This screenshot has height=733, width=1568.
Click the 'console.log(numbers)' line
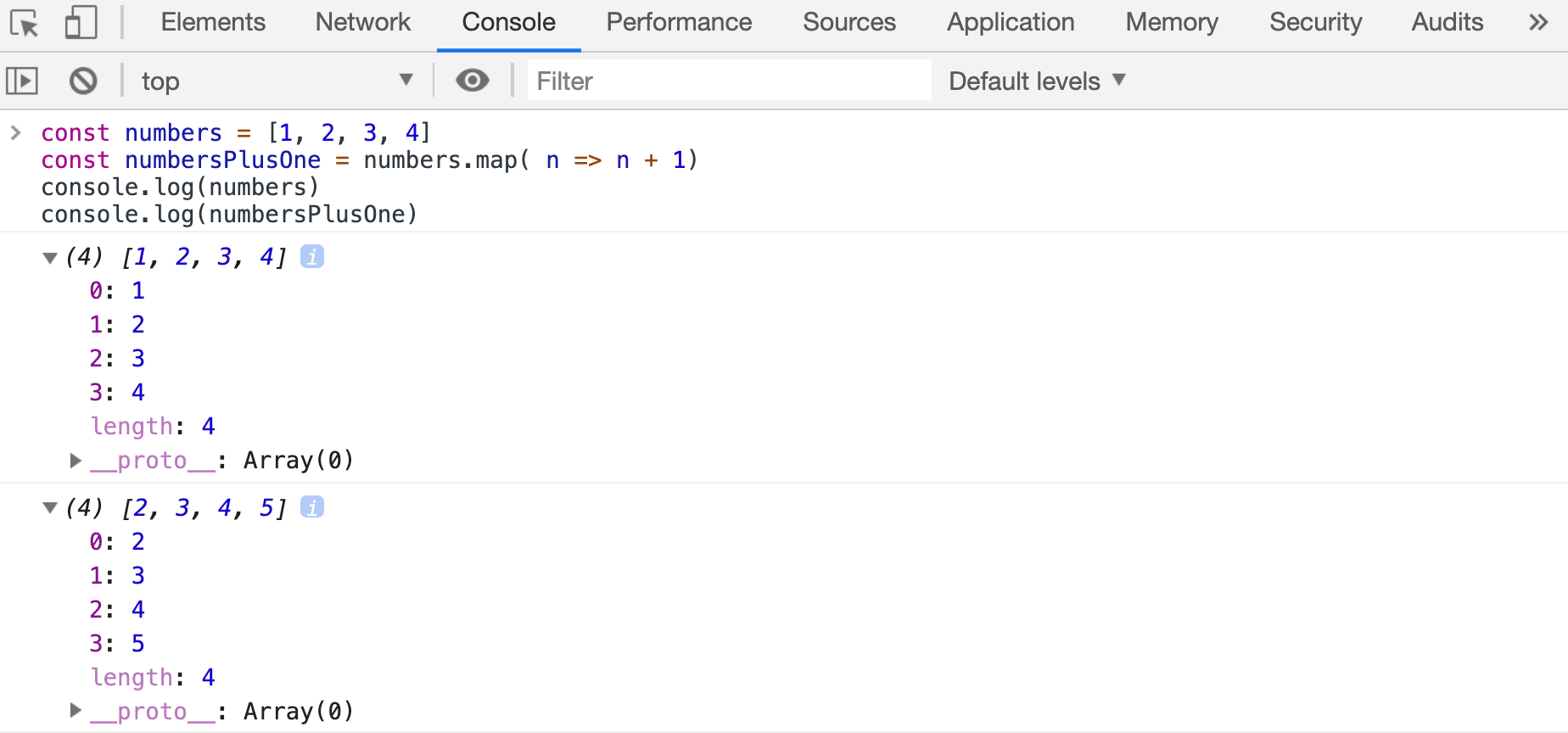click(x=180, y=187)
